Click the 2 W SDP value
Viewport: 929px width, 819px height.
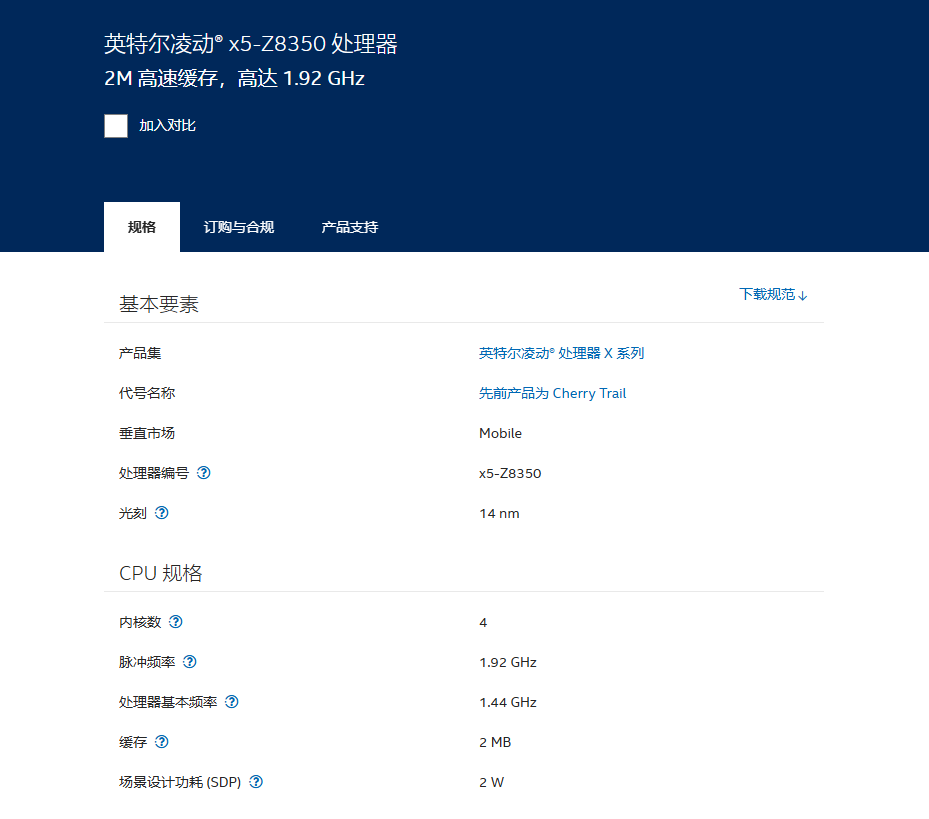(492, 782)
